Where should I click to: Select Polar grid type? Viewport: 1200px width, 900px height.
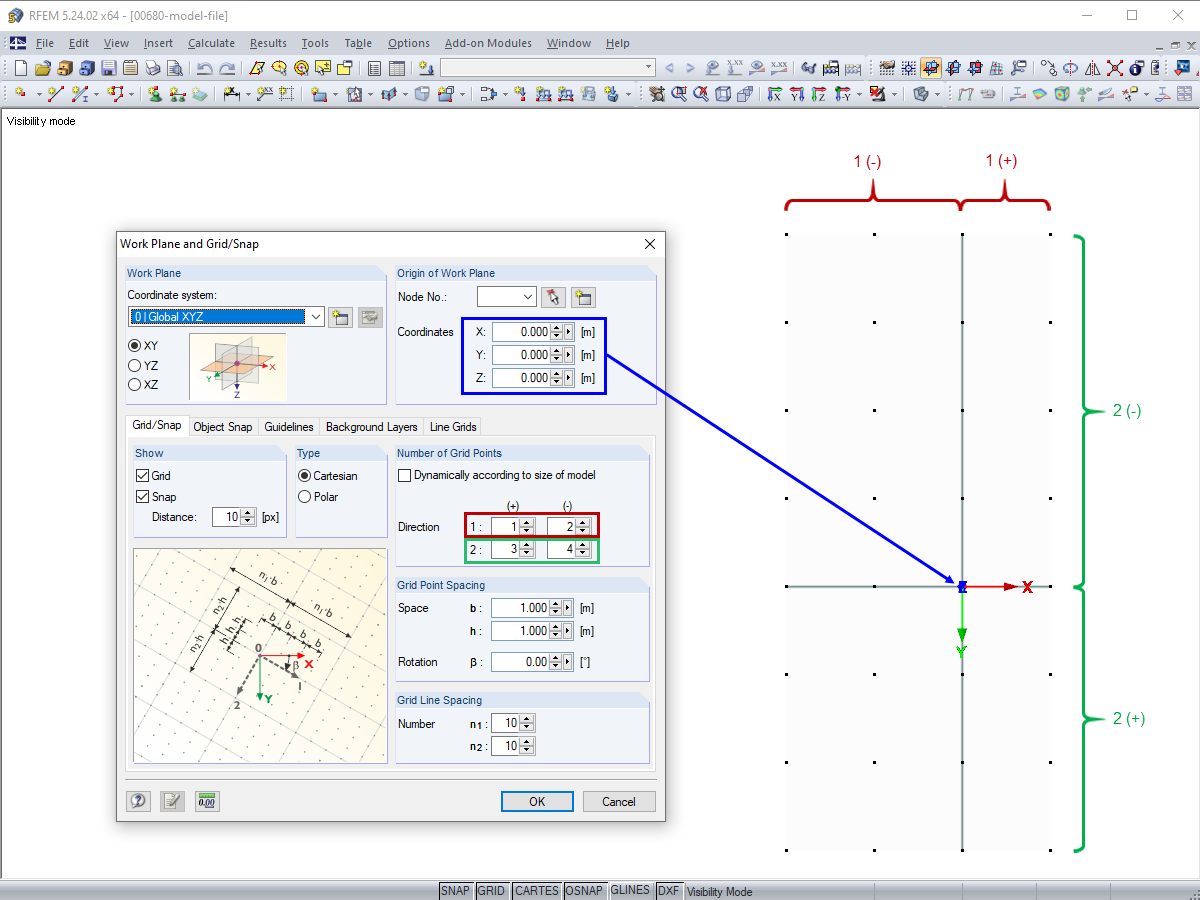[x=305, y=496]
